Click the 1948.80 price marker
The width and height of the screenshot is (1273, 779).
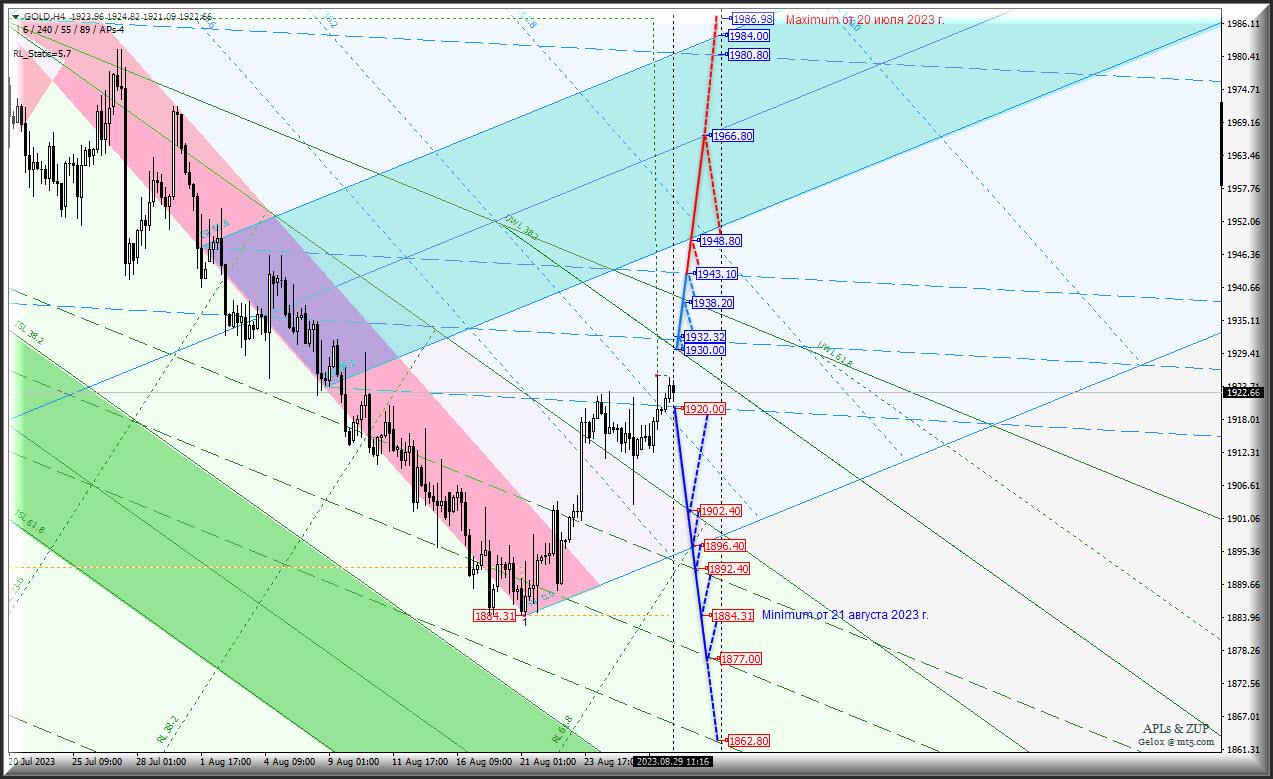point(720,241)
